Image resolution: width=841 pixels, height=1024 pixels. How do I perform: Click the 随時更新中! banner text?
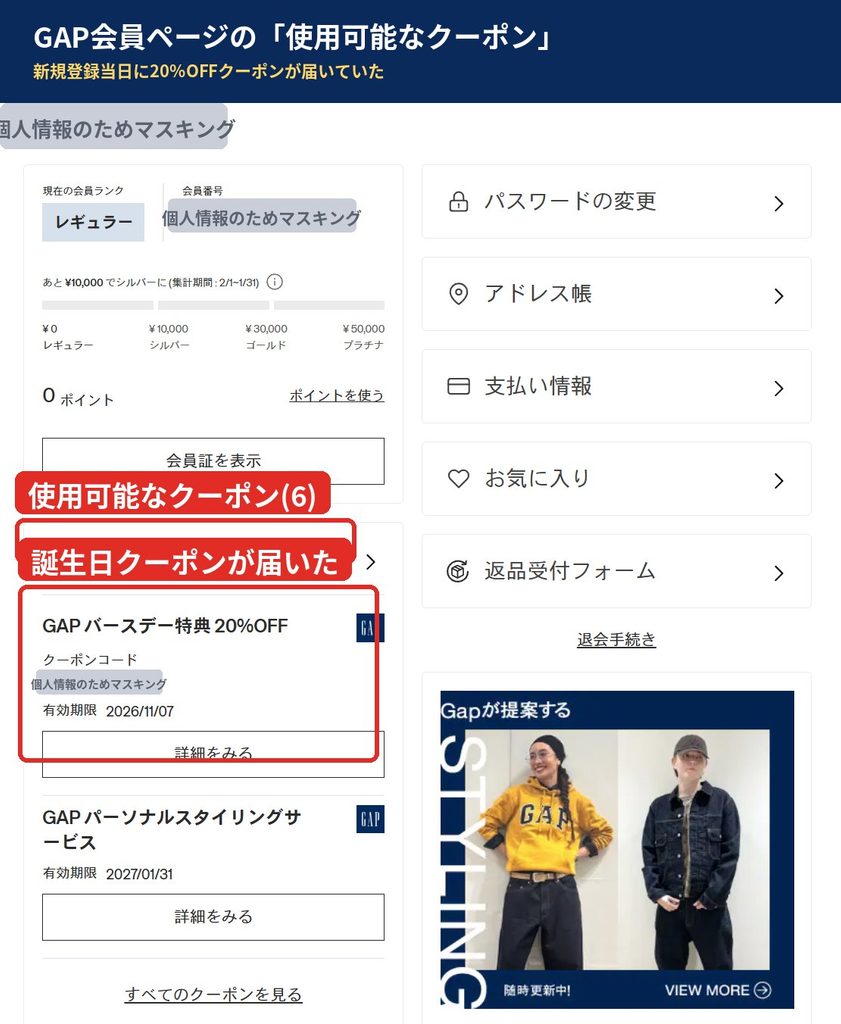[537, 990]
